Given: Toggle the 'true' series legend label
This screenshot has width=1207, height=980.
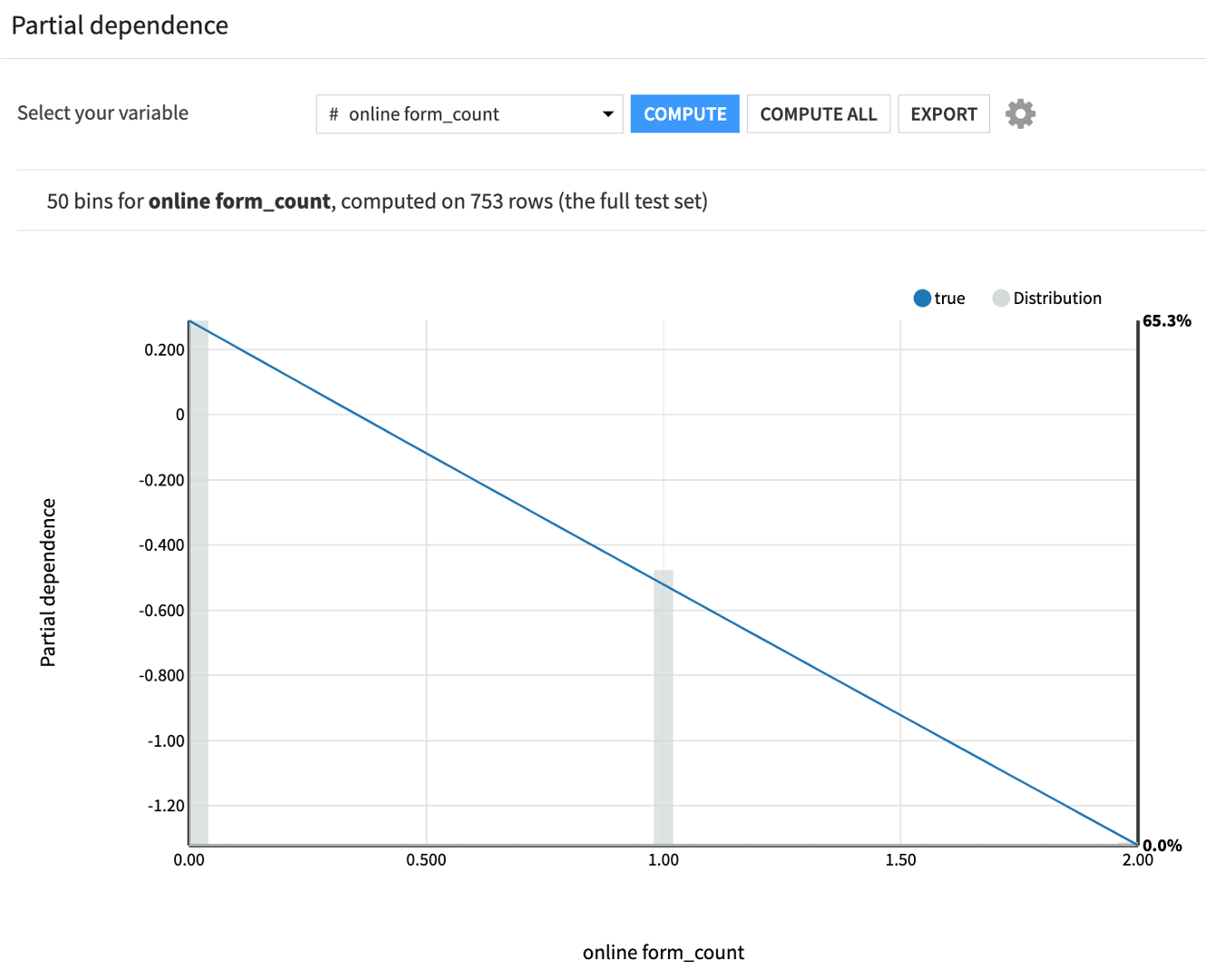Looking at the screenshot, I should [x=949, y=299].
